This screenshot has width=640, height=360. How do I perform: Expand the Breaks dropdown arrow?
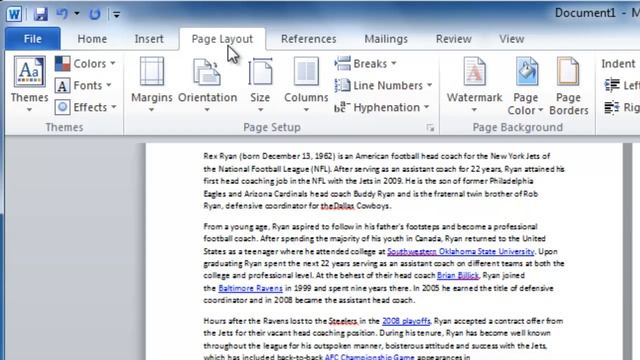click(x=393, y=64)
